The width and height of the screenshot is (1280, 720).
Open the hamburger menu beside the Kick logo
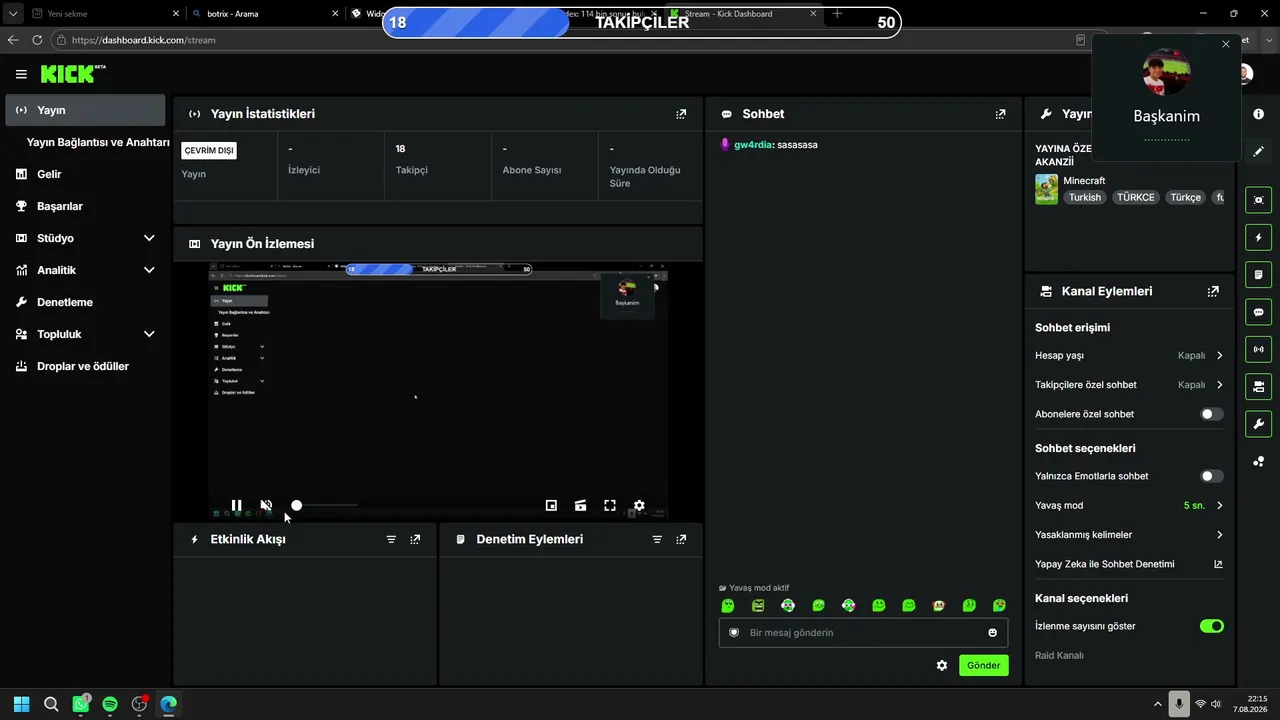pos(21,74)
